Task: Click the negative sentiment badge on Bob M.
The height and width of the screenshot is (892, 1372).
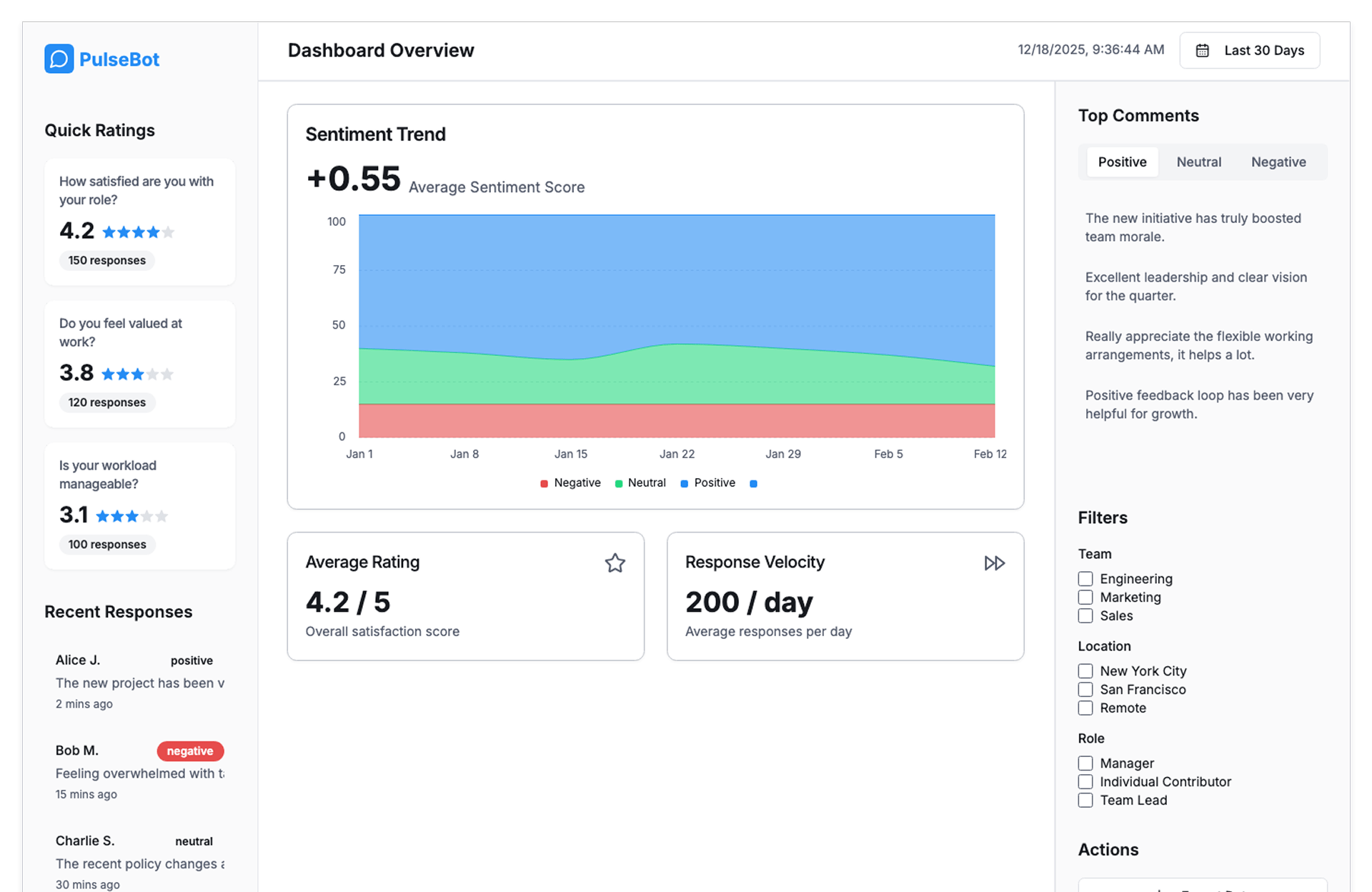Action: (x=190, y=751)
